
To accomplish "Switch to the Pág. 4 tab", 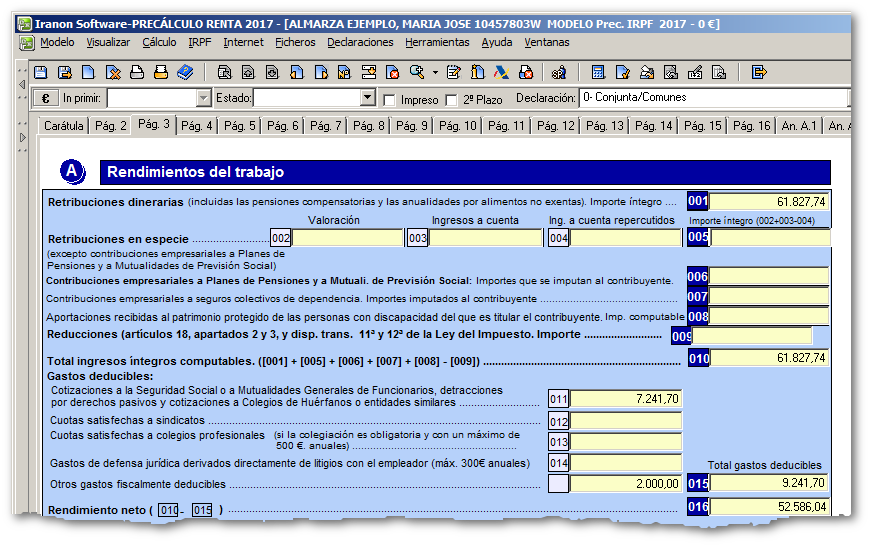I will (195, 125).
